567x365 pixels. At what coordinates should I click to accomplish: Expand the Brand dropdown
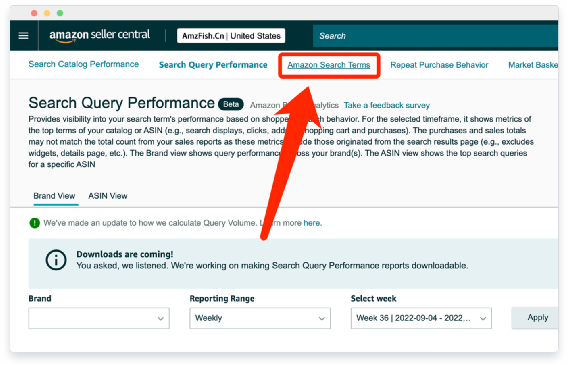(99, 318)
